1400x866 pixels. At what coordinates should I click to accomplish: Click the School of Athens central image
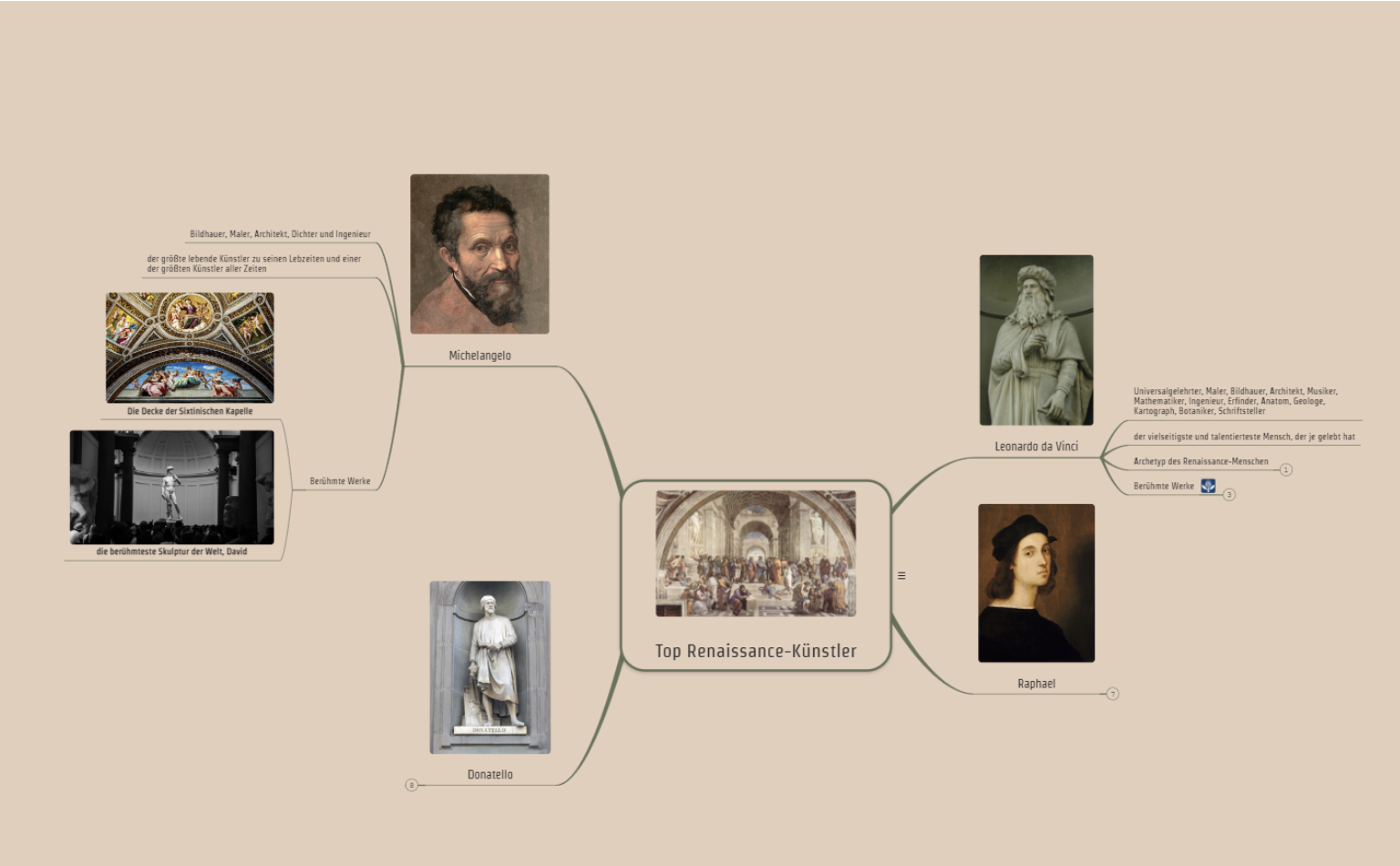[756, 553]
